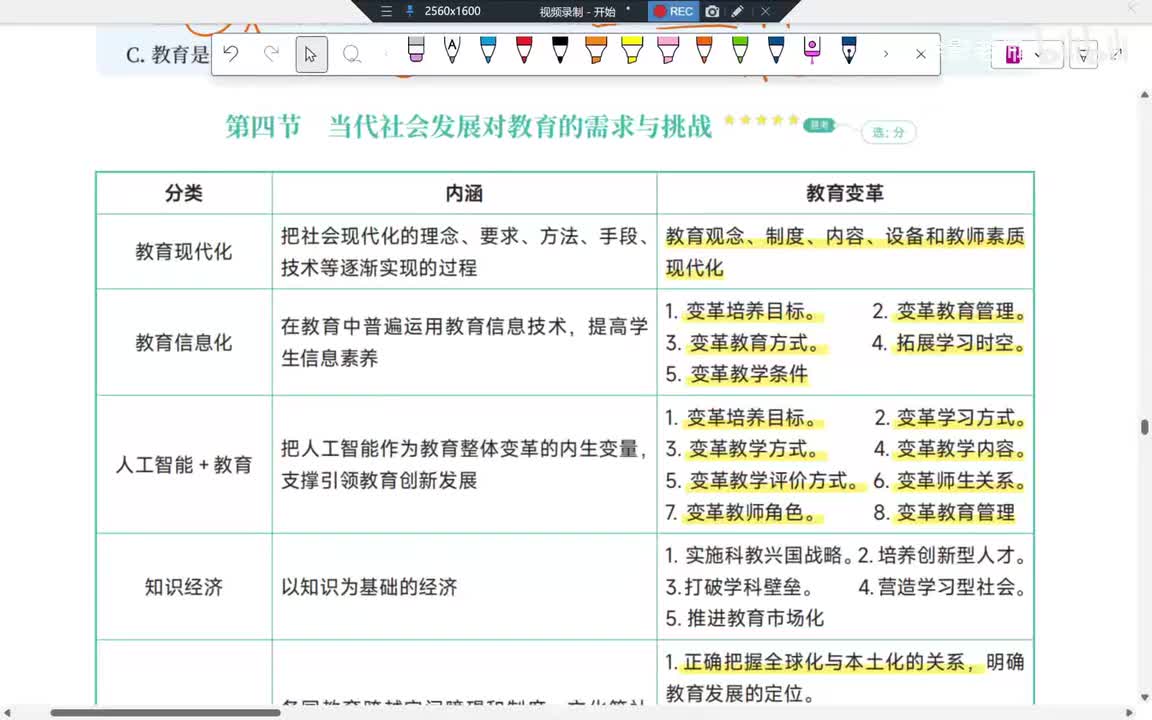
Task: Show more pens with right chevron
Action: 886,54
